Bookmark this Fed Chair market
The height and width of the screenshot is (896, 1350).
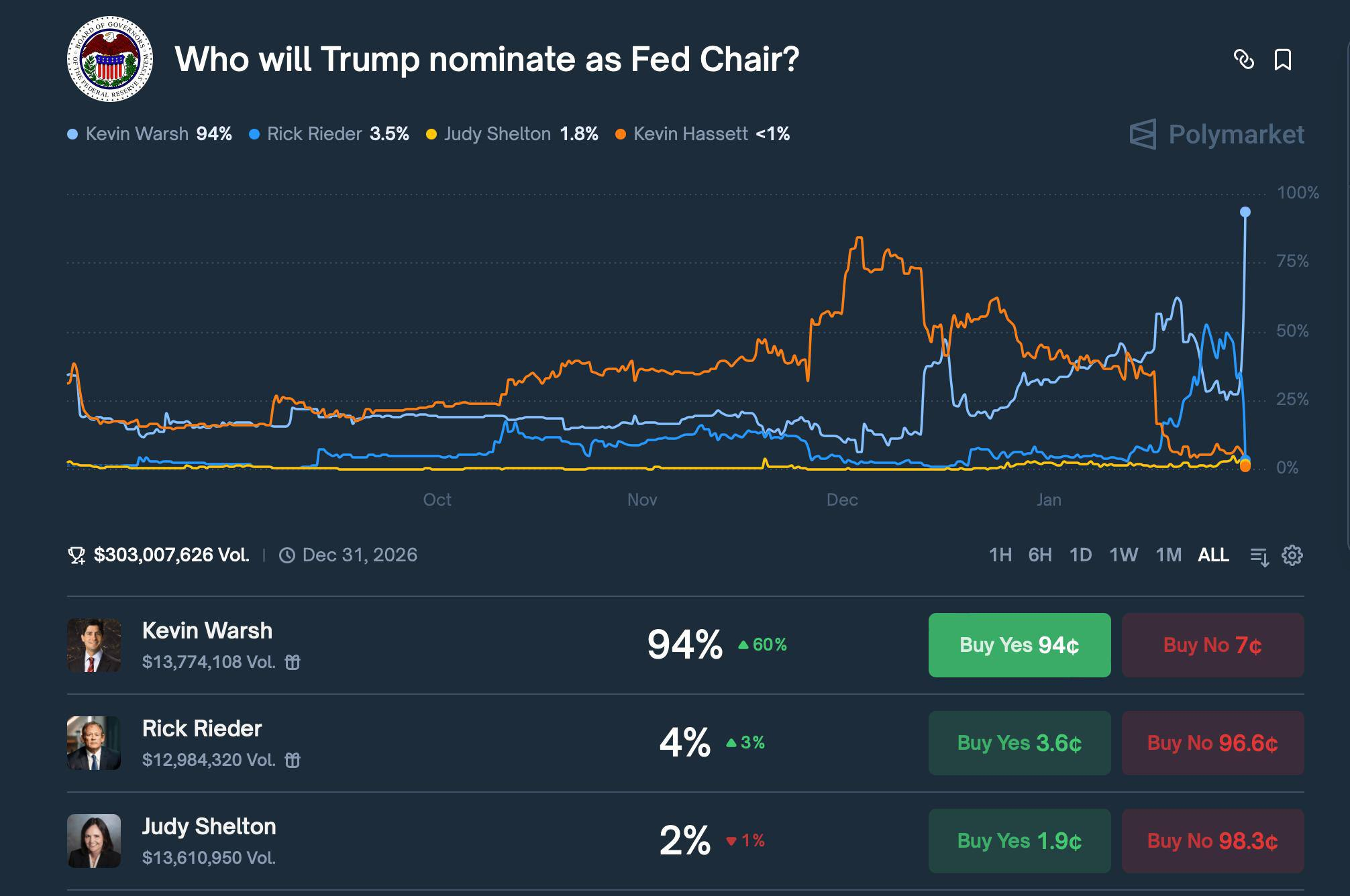(1282, 60)
